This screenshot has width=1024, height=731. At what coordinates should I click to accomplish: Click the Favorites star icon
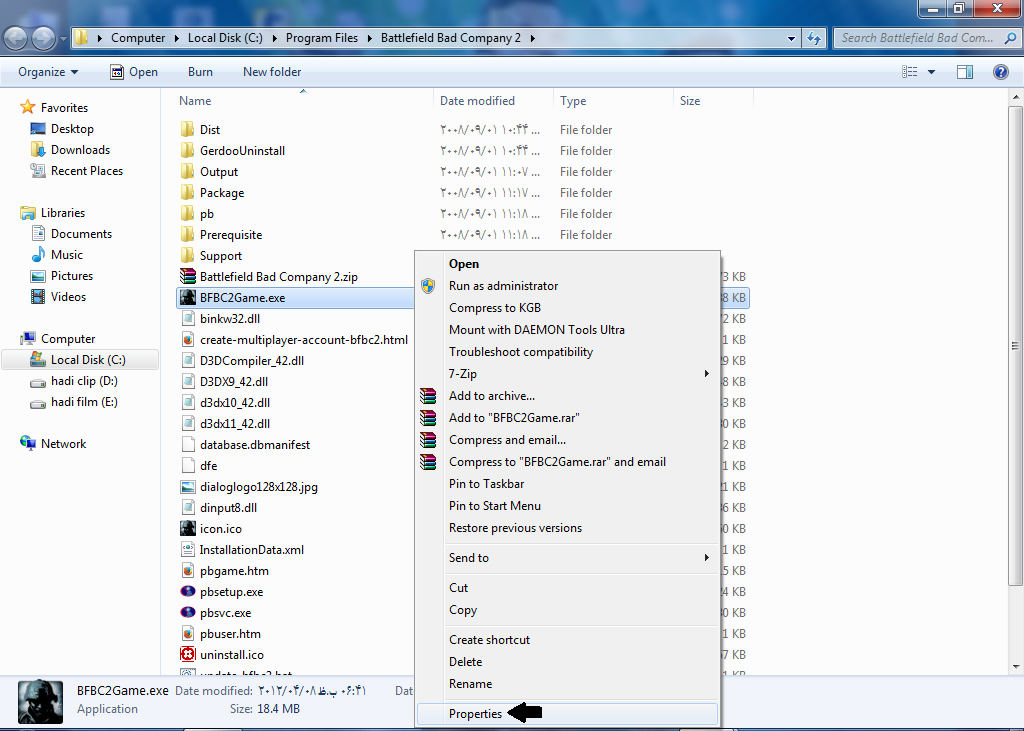[27, 106]
